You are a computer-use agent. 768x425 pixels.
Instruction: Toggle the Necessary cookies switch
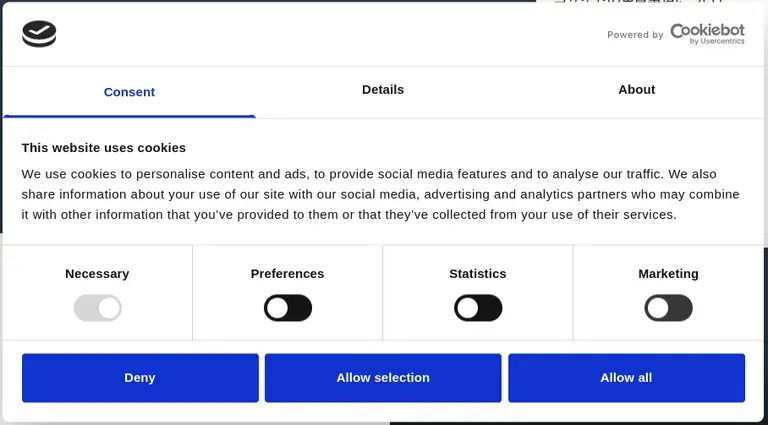point(97,308)
